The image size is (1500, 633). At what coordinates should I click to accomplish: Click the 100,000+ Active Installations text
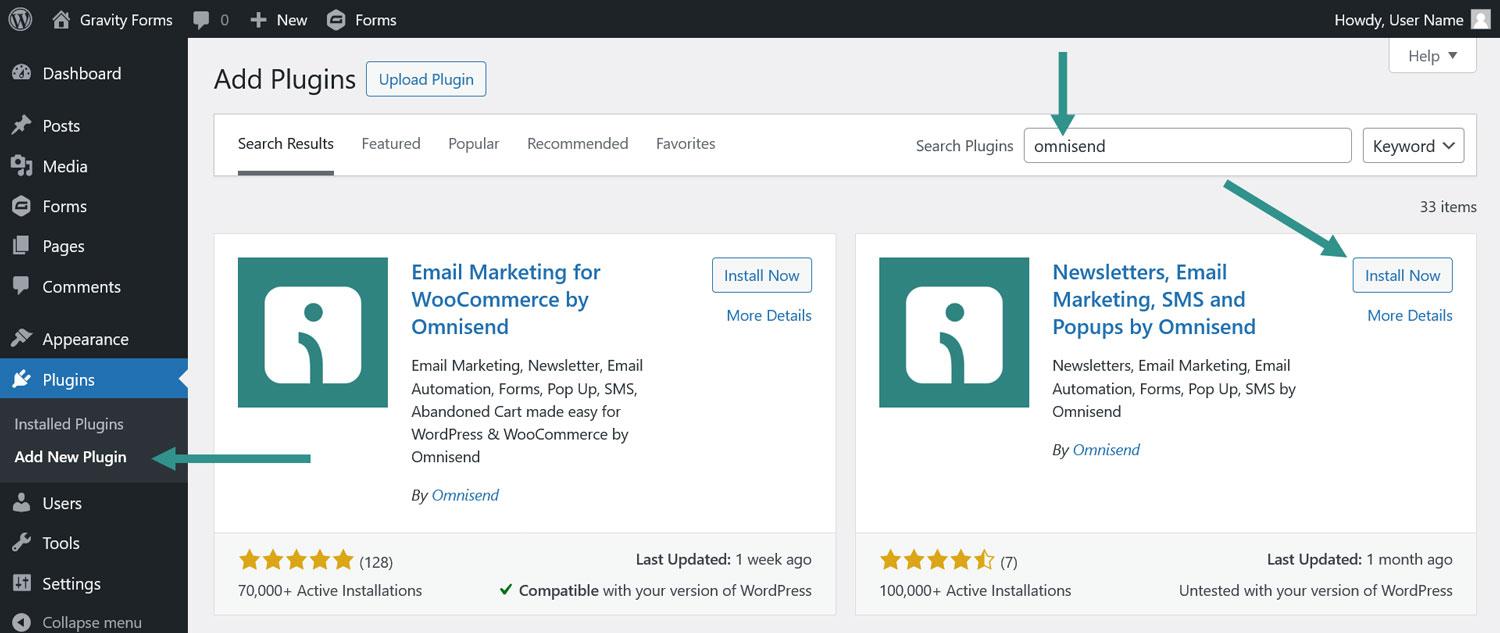click(x=975, y=590)
